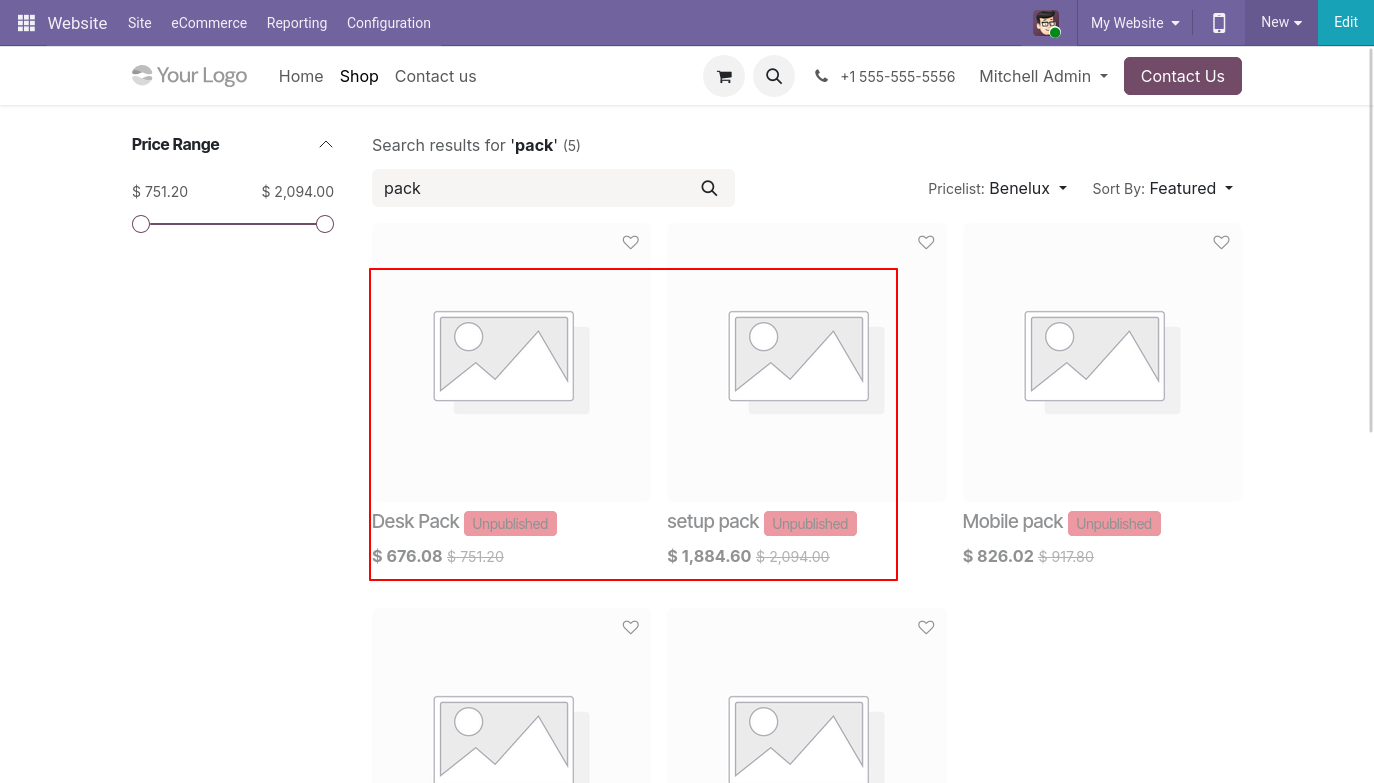Click the $ 676.08 price
The height and width of the screenshot is (783, 1374).
tap(407, 556)
